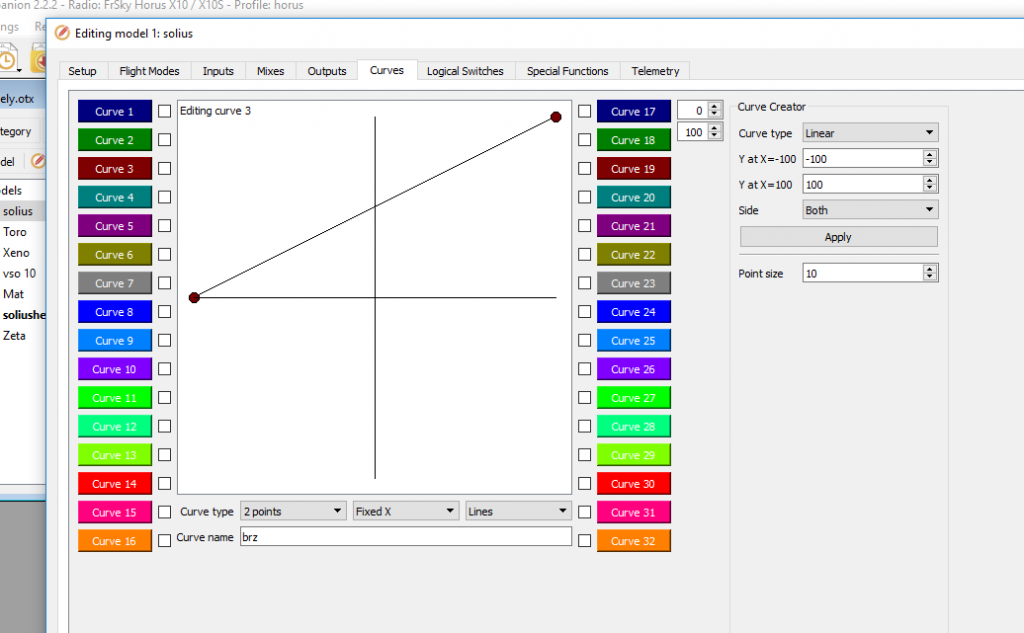Select the Curve 17 button
This screenshot has width=1024, height=633.
pyautogui.click(x=633, y=112)
